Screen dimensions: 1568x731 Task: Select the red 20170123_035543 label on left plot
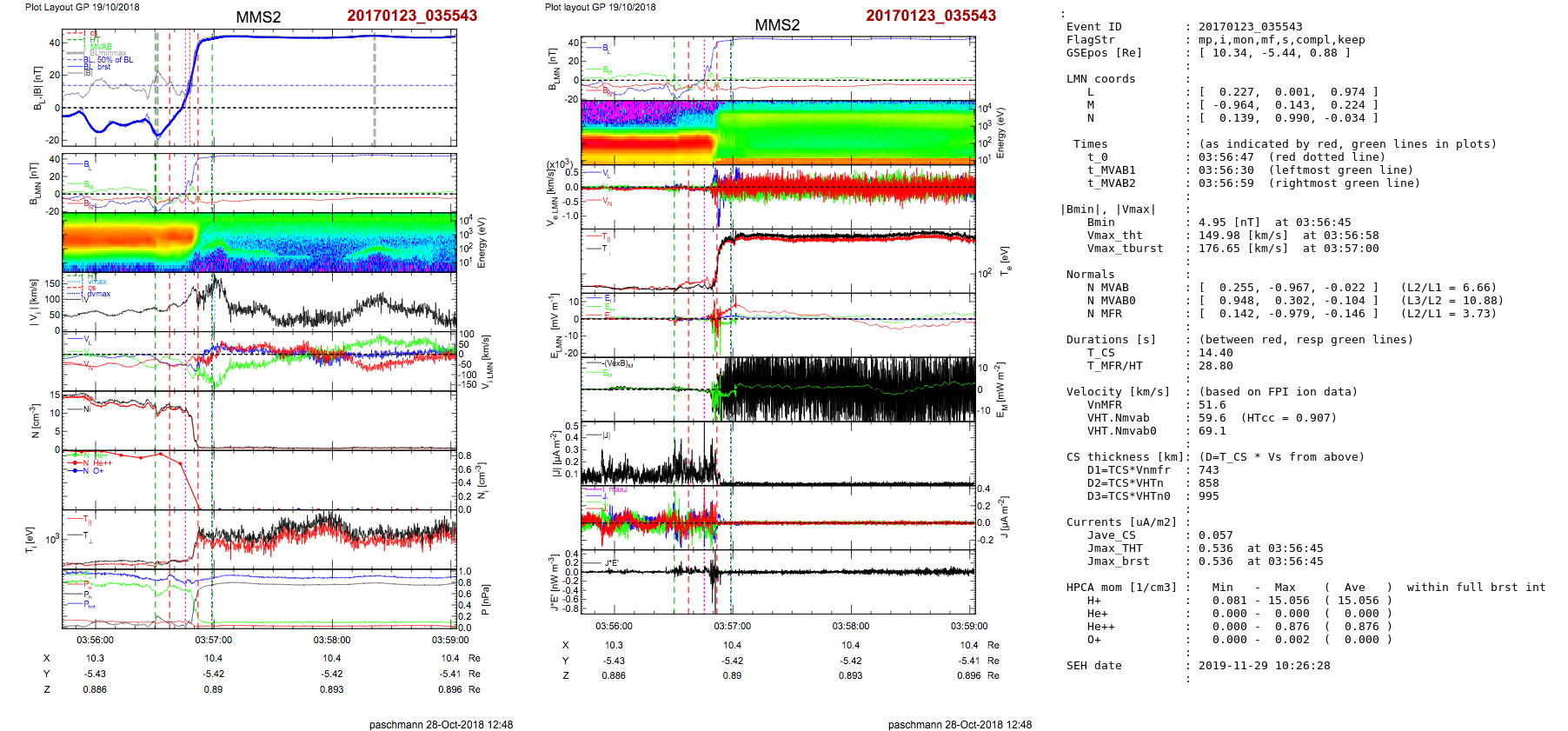(412, 16)
